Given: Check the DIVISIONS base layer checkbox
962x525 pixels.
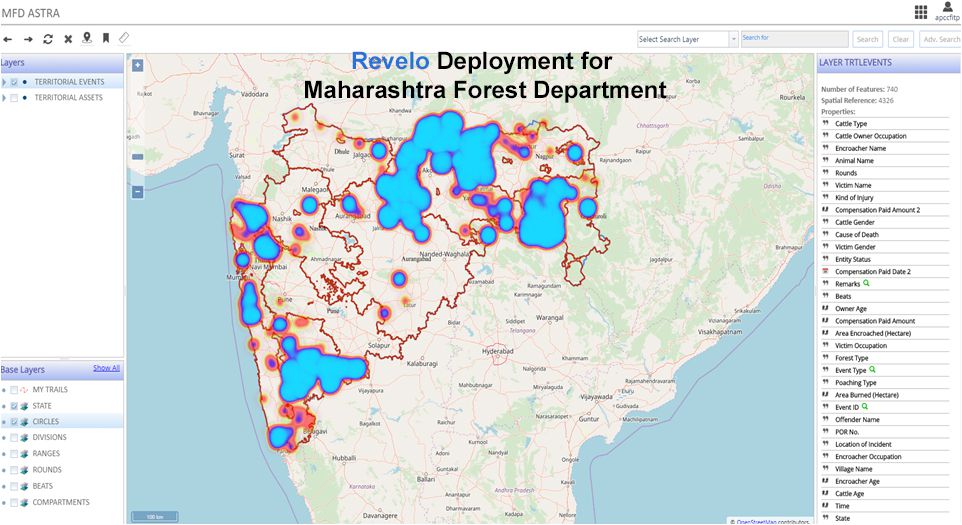Looking at the screenshot, I should (14, 438).
